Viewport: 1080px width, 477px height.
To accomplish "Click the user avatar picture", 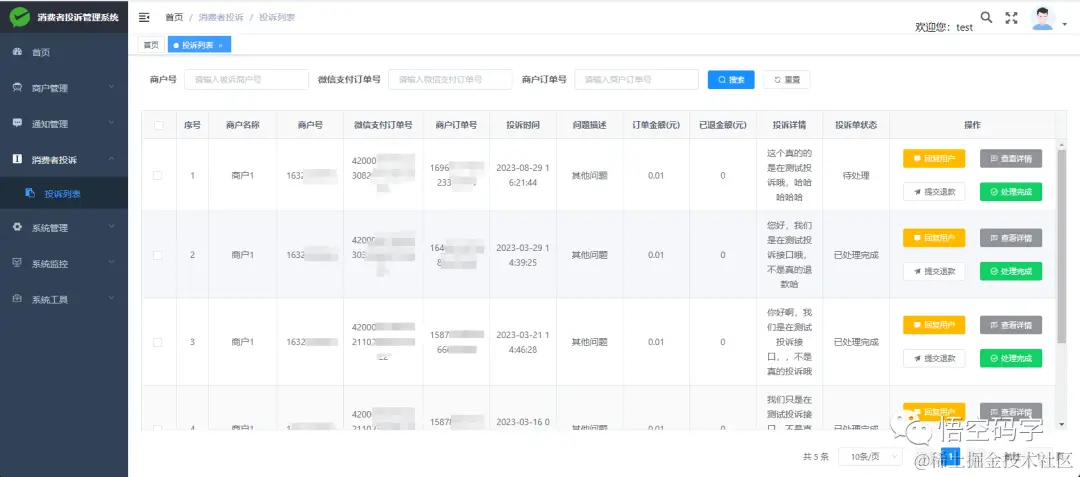I will tap(1043, 19).
